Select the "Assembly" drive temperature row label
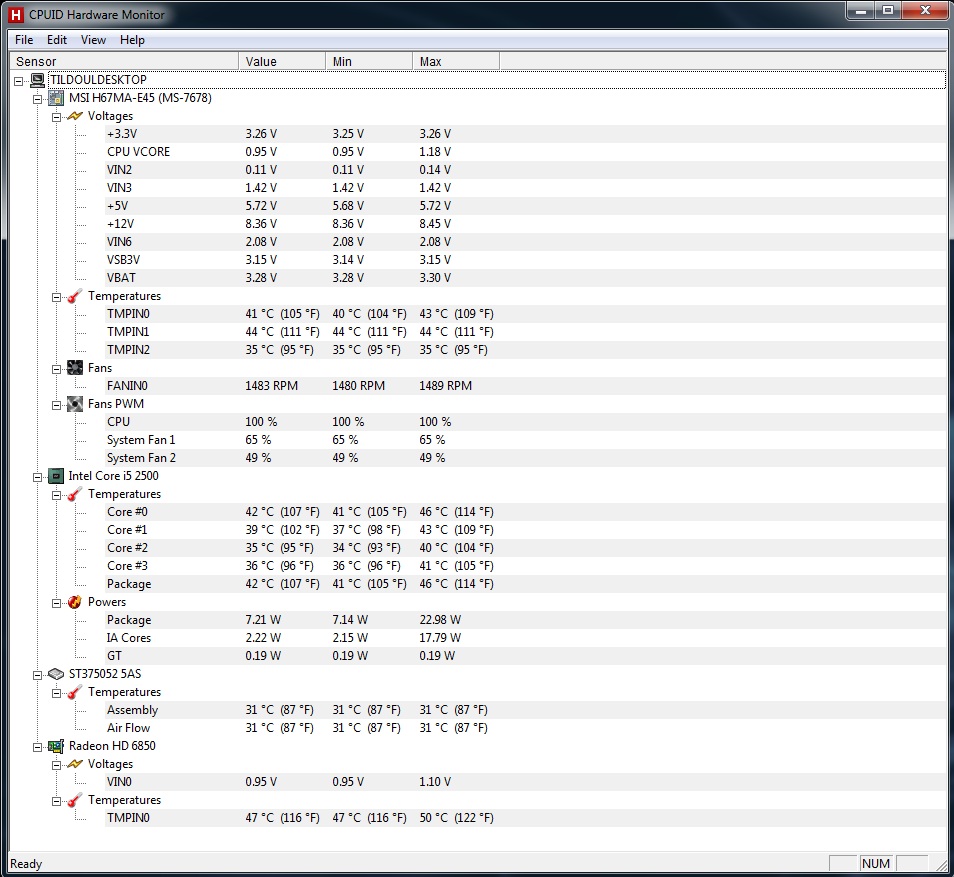The image size is (954, 877). pos(133,710)
